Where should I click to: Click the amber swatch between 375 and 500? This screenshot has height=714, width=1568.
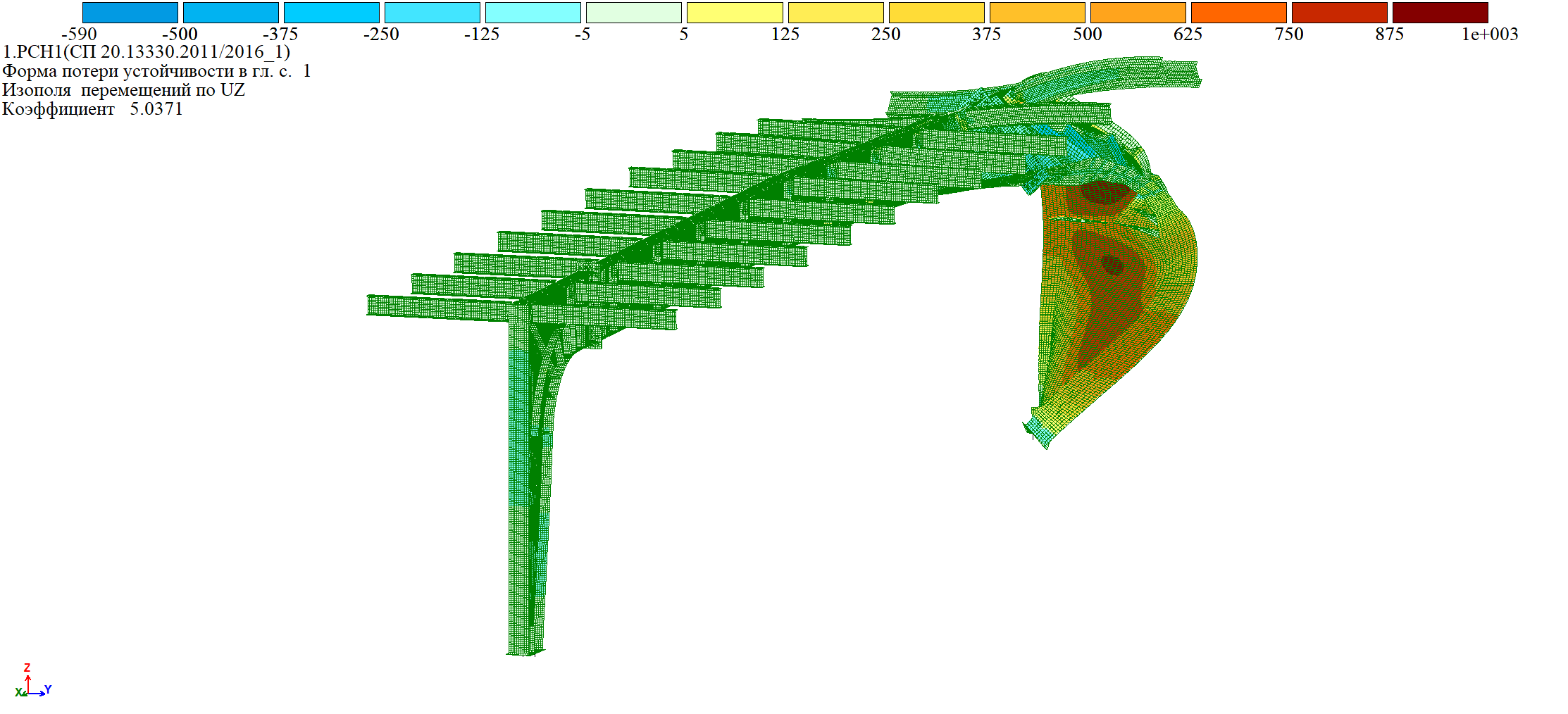pos(1038,13)
